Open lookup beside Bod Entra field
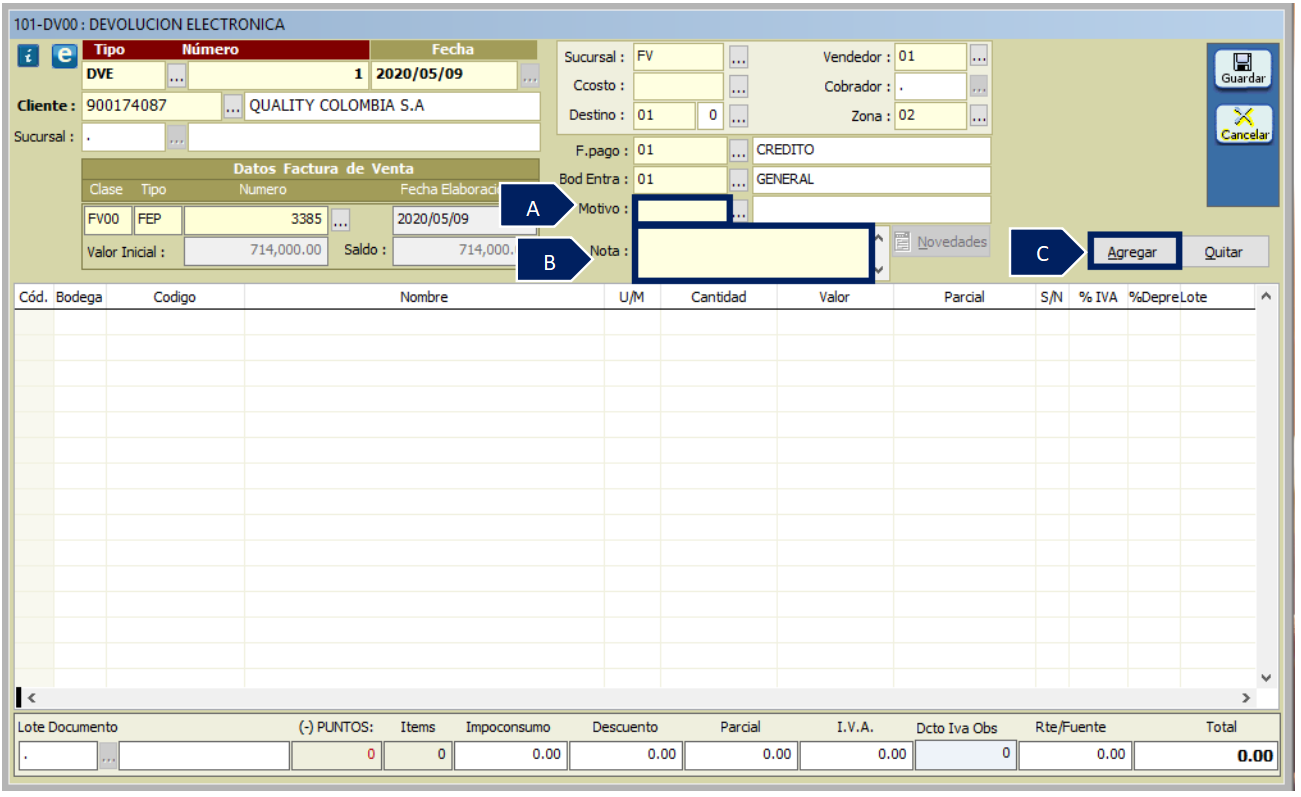 pyautogui.click(x=738, y=180)
